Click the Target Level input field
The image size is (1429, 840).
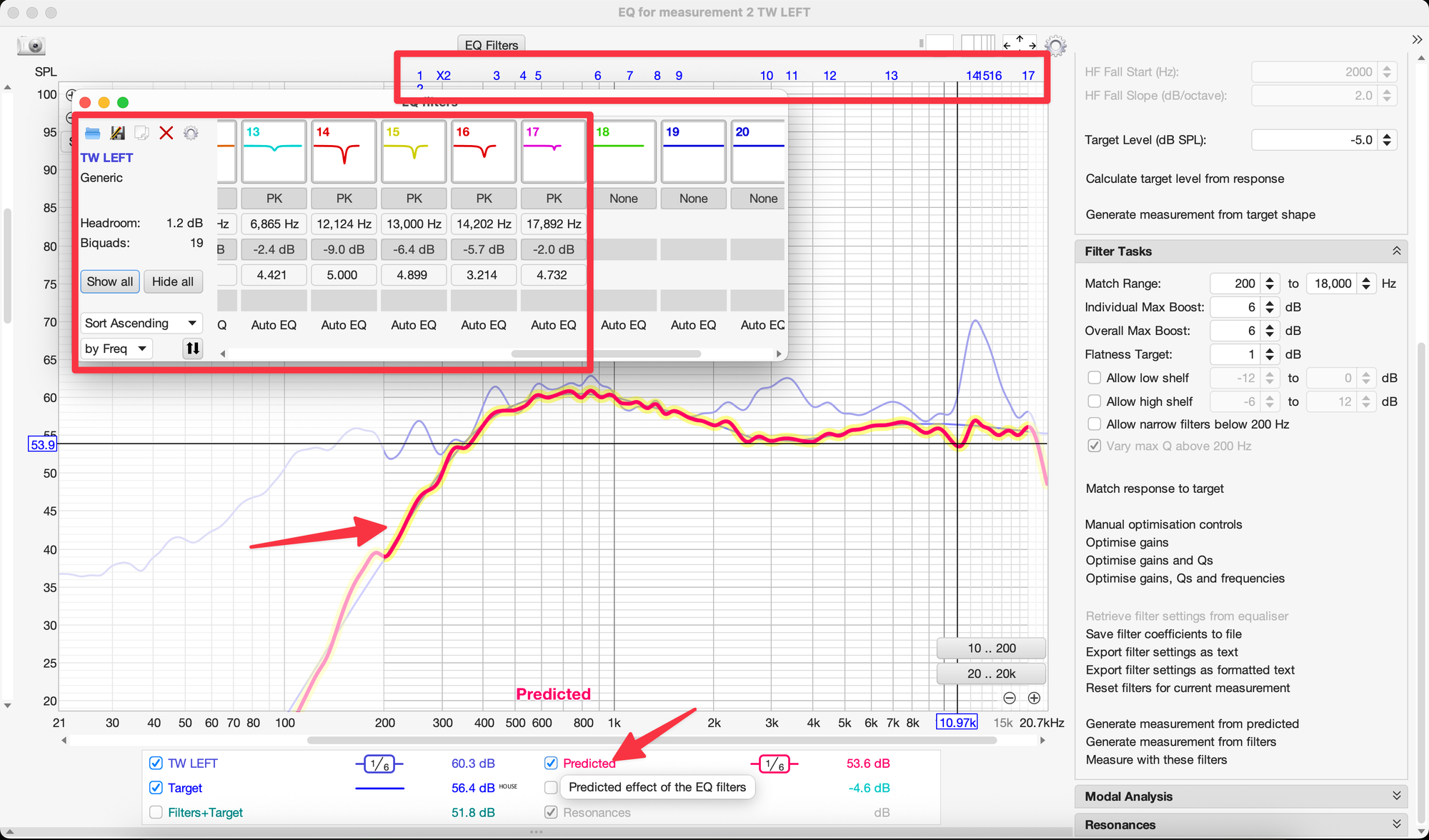point(1313,140)
